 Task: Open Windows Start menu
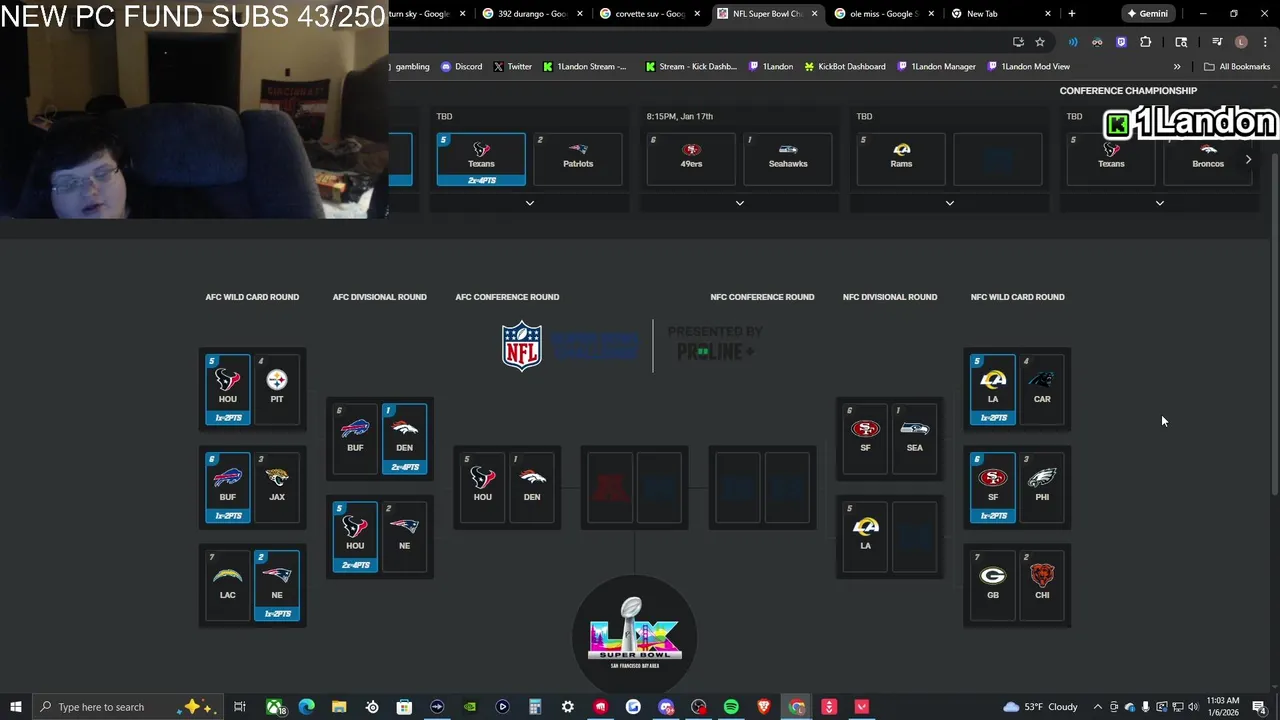coord(15,707)
